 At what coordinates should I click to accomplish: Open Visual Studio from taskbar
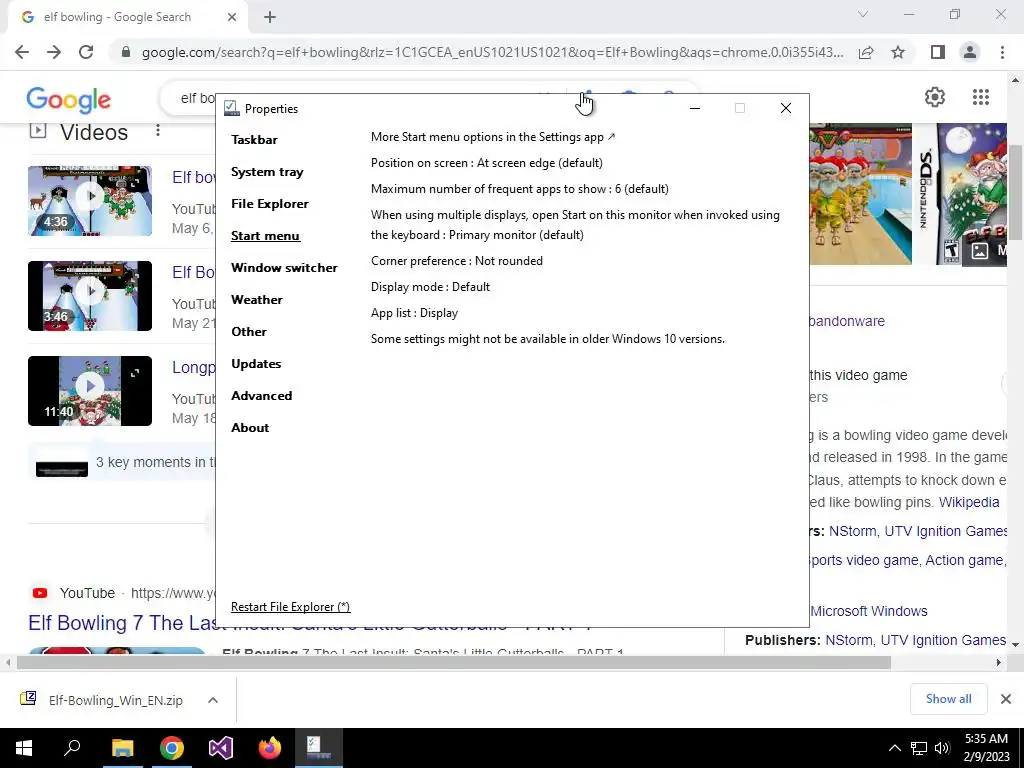tap(221, 748)
